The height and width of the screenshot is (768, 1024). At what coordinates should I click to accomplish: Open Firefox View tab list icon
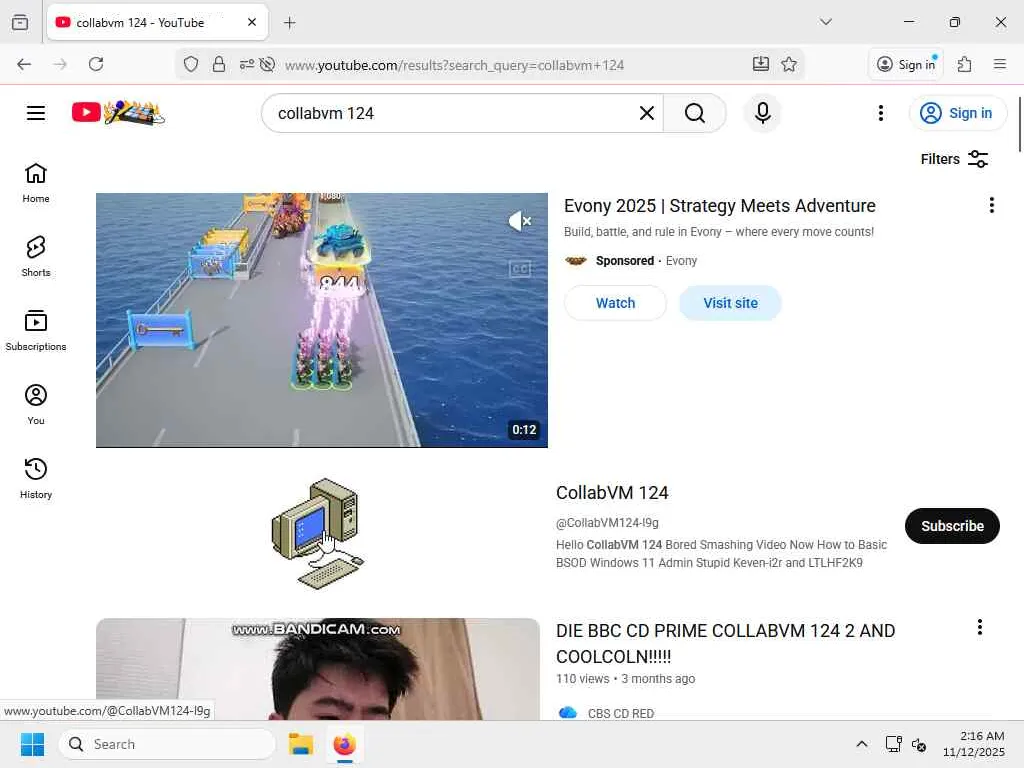click(x=20, y=22)
